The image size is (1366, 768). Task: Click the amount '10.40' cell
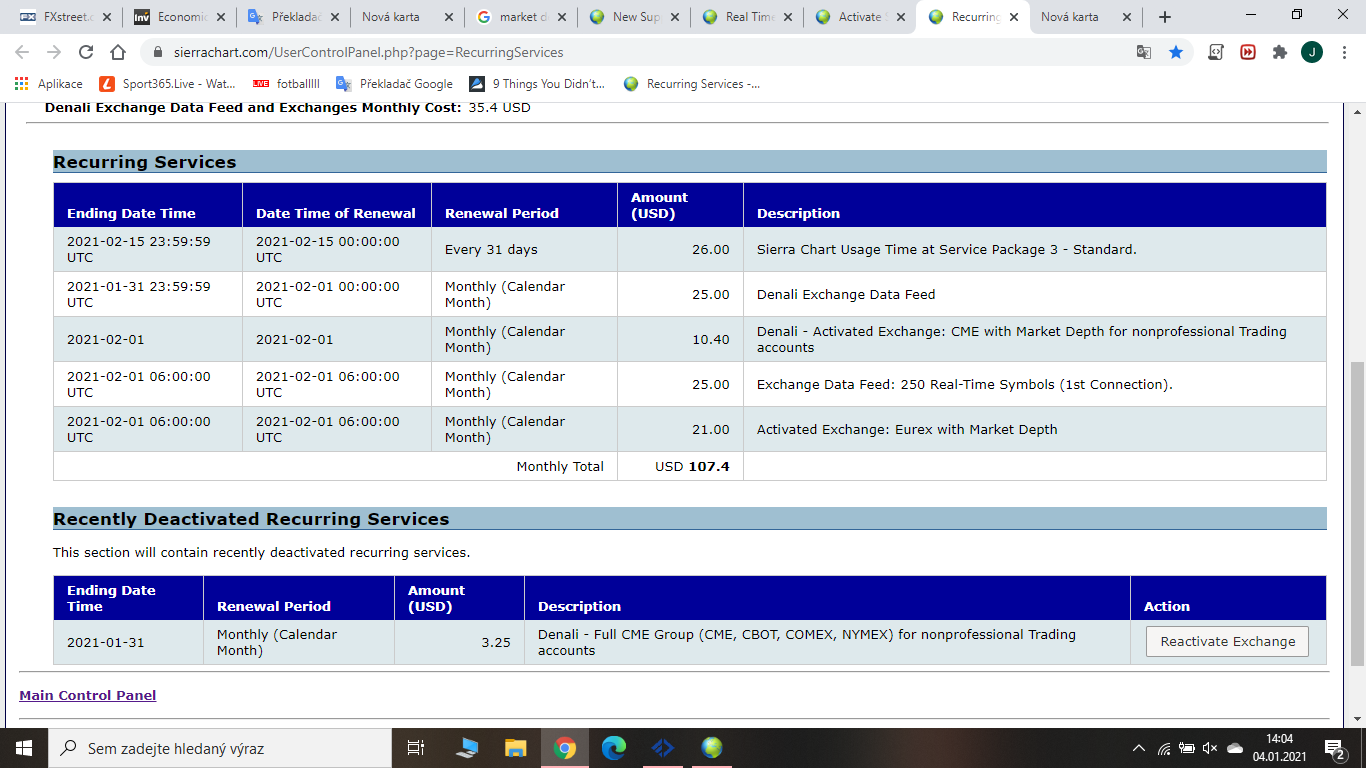click(x=680, y=340)
